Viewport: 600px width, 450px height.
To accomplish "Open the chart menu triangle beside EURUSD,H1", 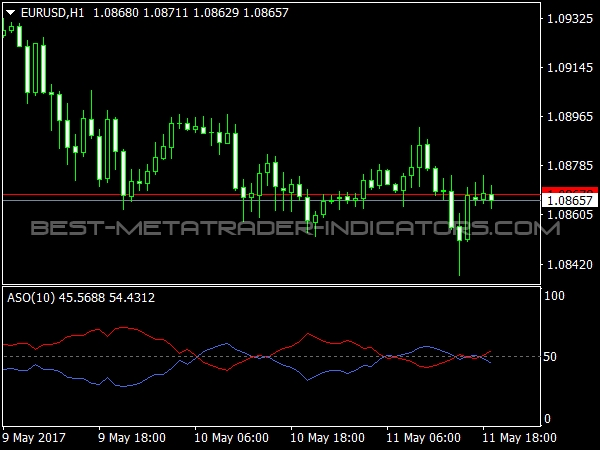I will (x=10, y=13).
